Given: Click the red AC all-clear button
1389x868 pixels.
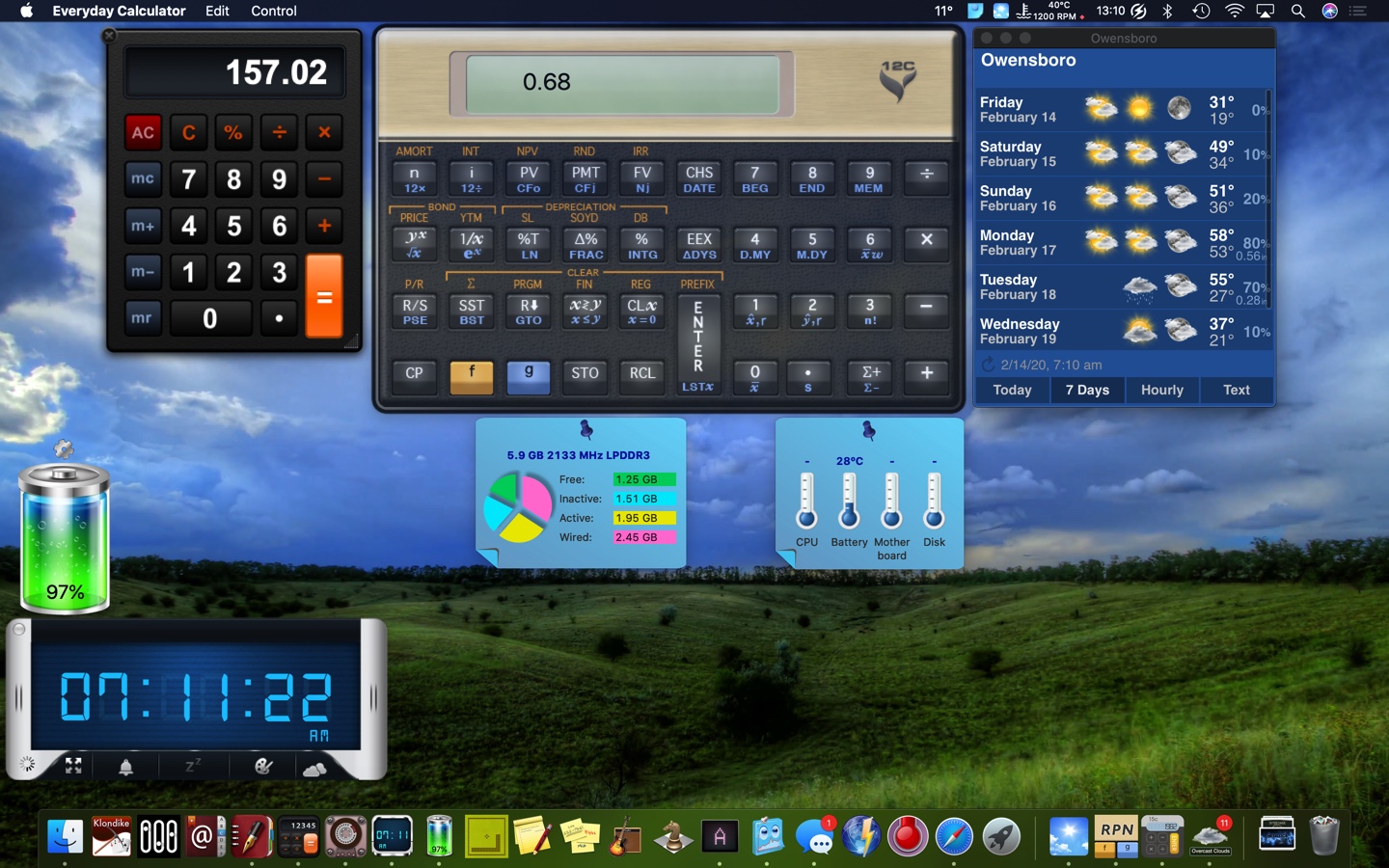Looking at the screenshot, I should pos(143,132).
